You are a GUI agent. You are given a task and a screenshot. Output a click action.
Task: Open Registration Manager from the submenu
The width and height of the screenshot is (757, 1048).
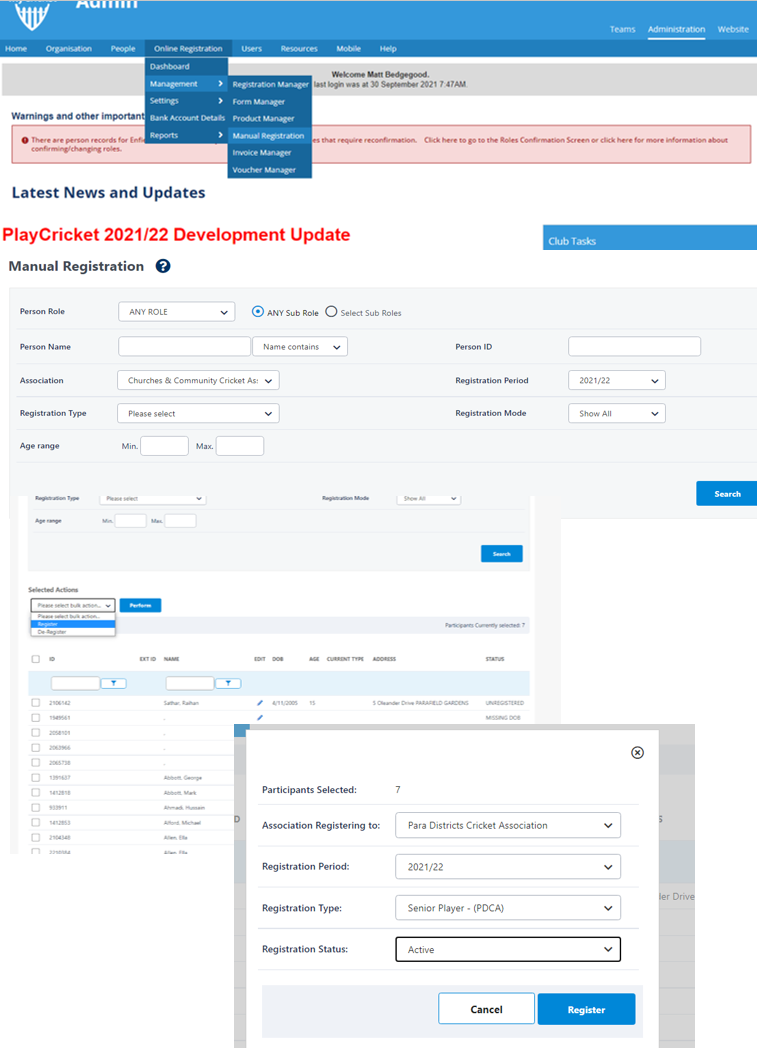click(x=270, y=84)
